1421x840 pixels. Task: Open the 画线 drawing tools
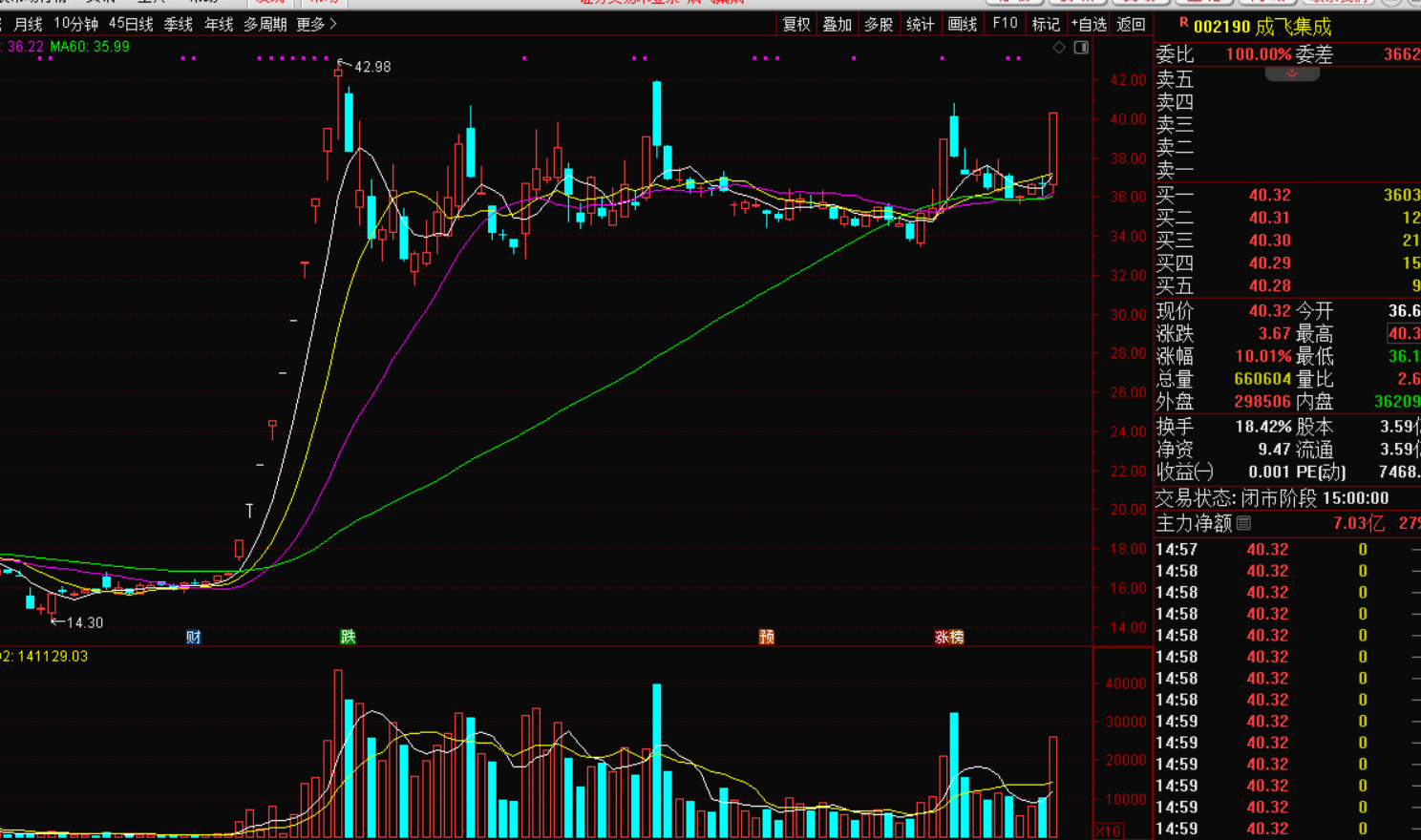[962, 24]
